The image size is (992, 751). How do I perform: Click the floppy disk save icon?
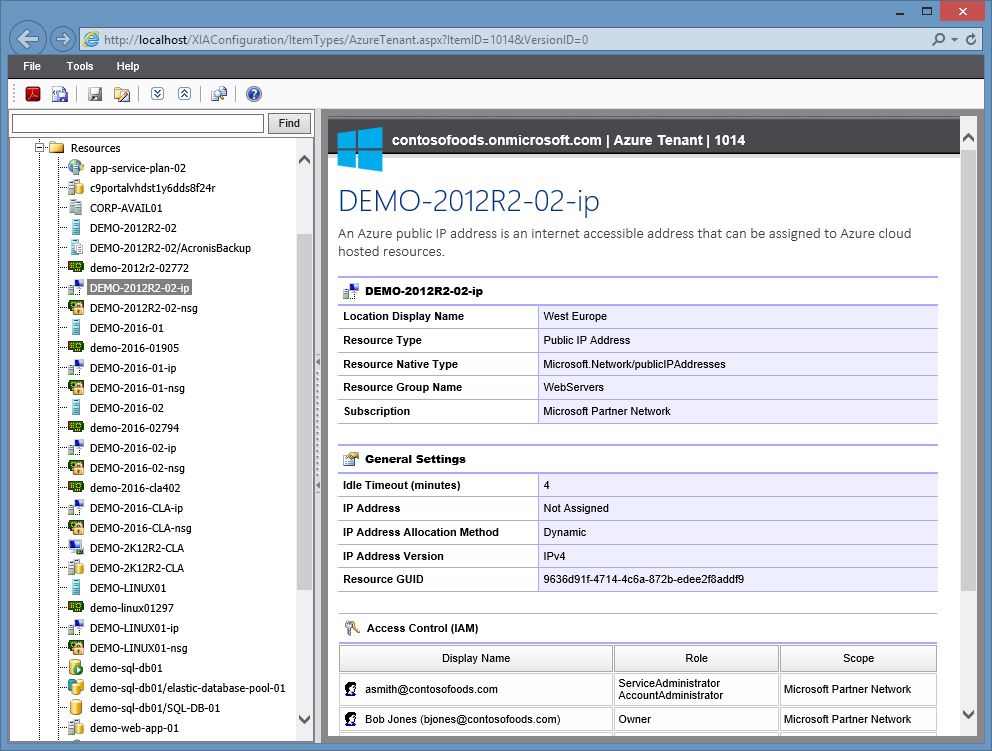95,94
